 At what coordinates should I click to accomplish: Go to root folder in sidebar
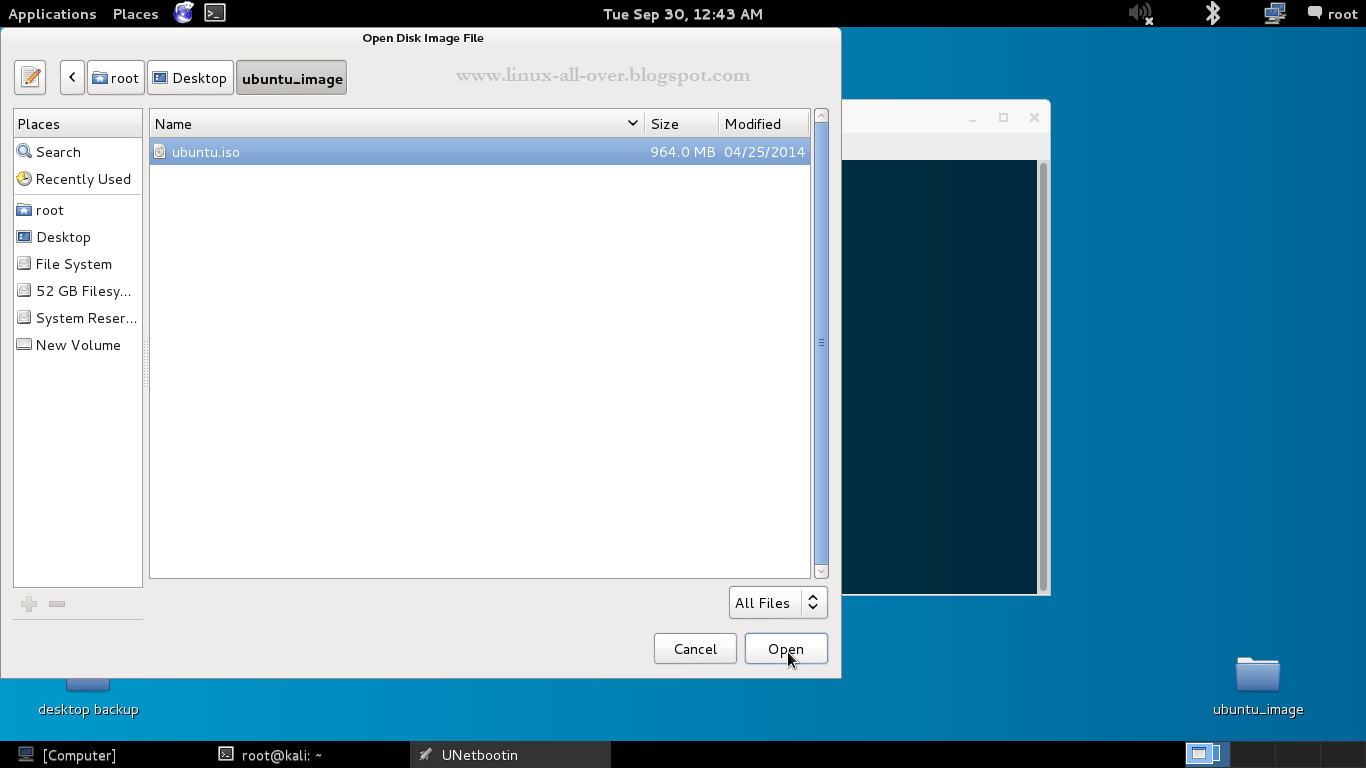pos(78,210)
